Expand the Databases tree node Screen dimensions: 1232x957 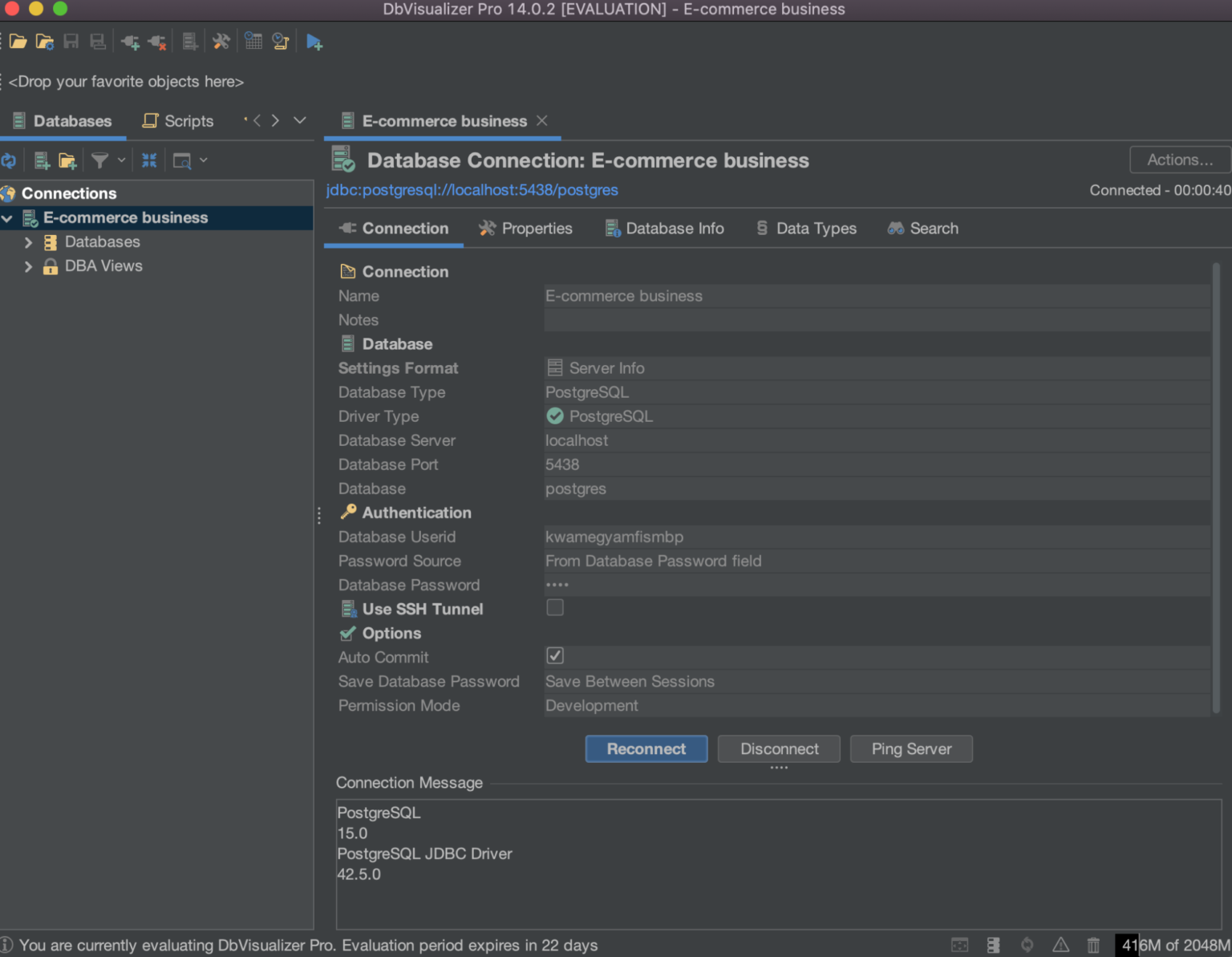[x=29, y=241]
